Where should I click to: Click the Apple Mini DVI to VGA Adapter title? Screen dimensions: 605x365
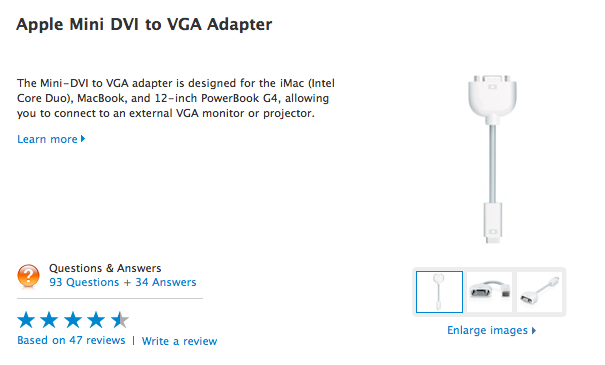pyautogui.click(x=144, y=24)
